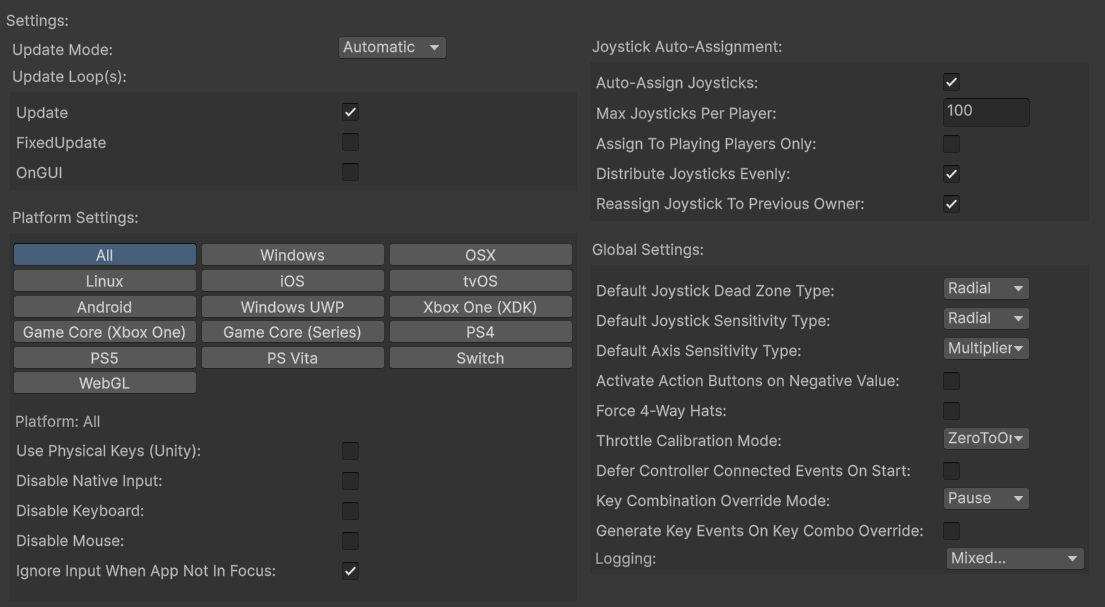Viewport: 1105px width, 607px height.
Task: Open the Update Mode dropdown
Action: pos(392,47)
